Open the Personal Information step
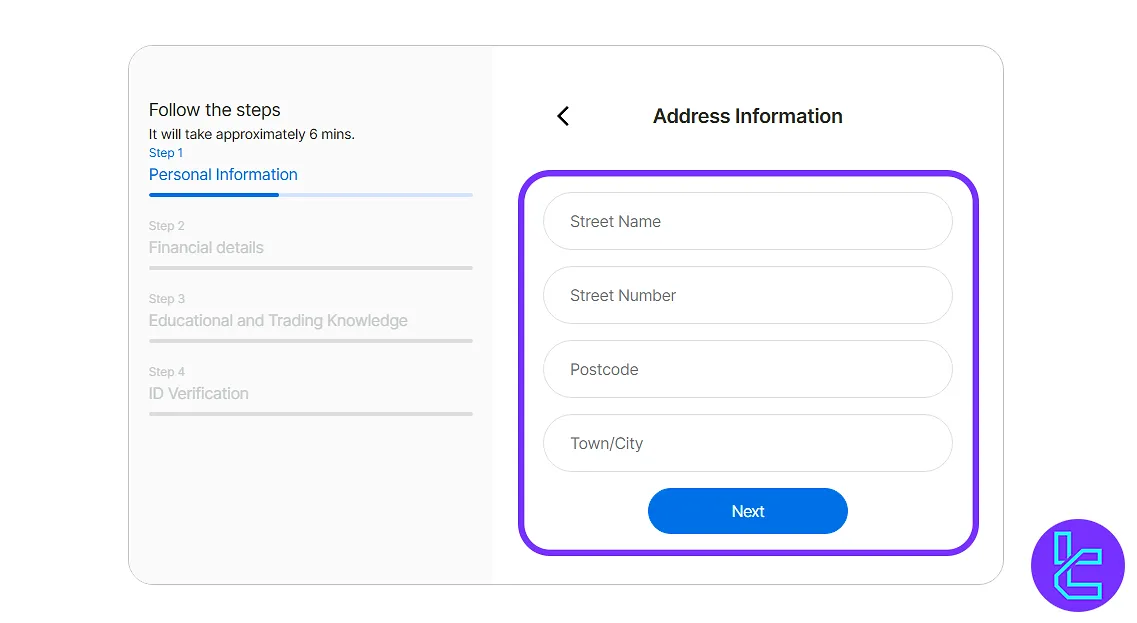Image resolution: width=1137 pixels, height=623 pixels. pos(223,174)
